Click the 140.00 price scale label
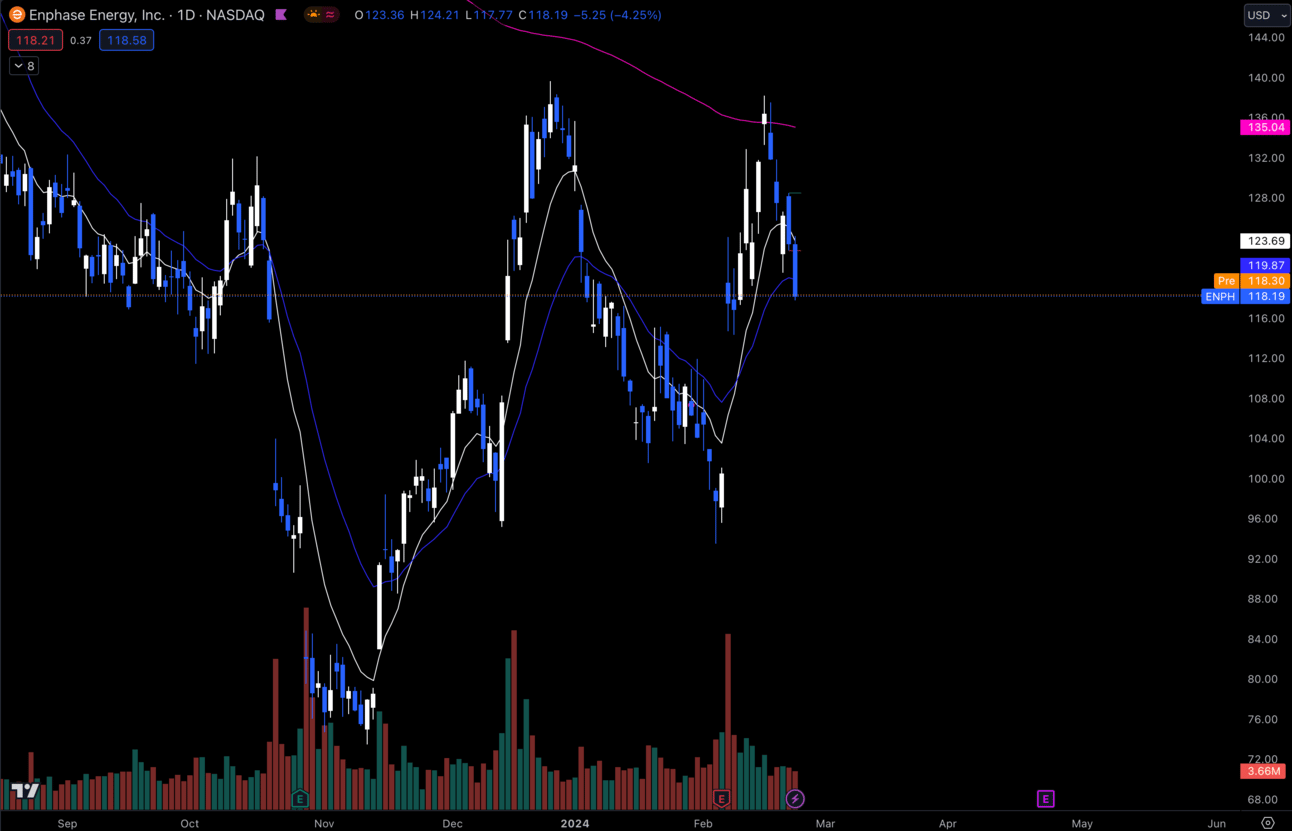This screenshot has height=831, width=1292. 1265,77
